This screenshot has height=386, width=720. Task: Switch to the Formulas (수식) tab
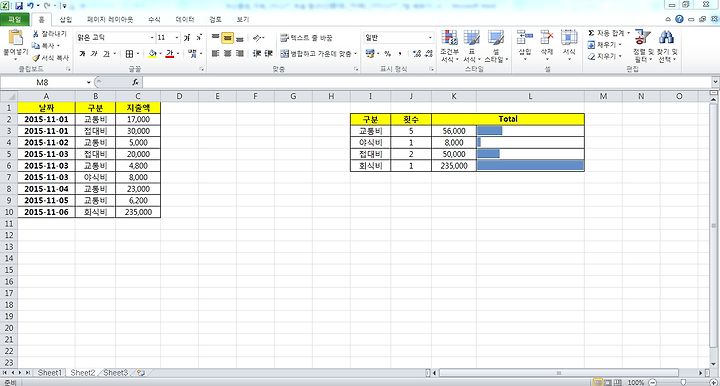click(154, 19)
